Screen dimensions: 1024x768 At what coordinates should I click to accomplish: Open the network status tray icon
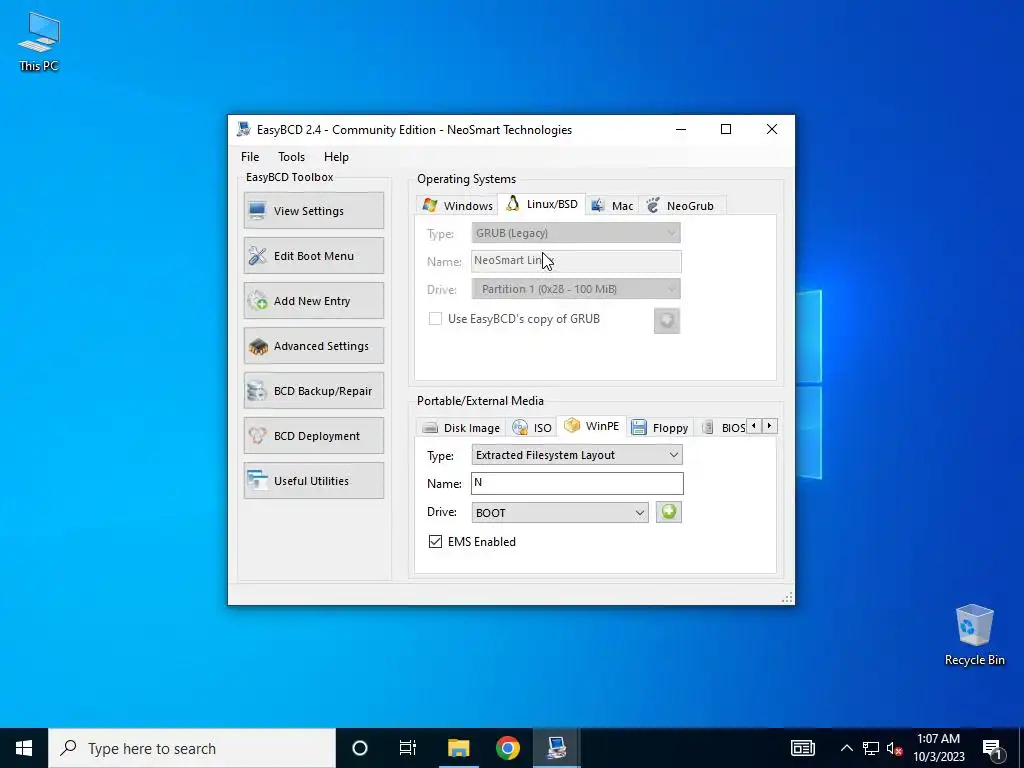click(x=871, y=748)
